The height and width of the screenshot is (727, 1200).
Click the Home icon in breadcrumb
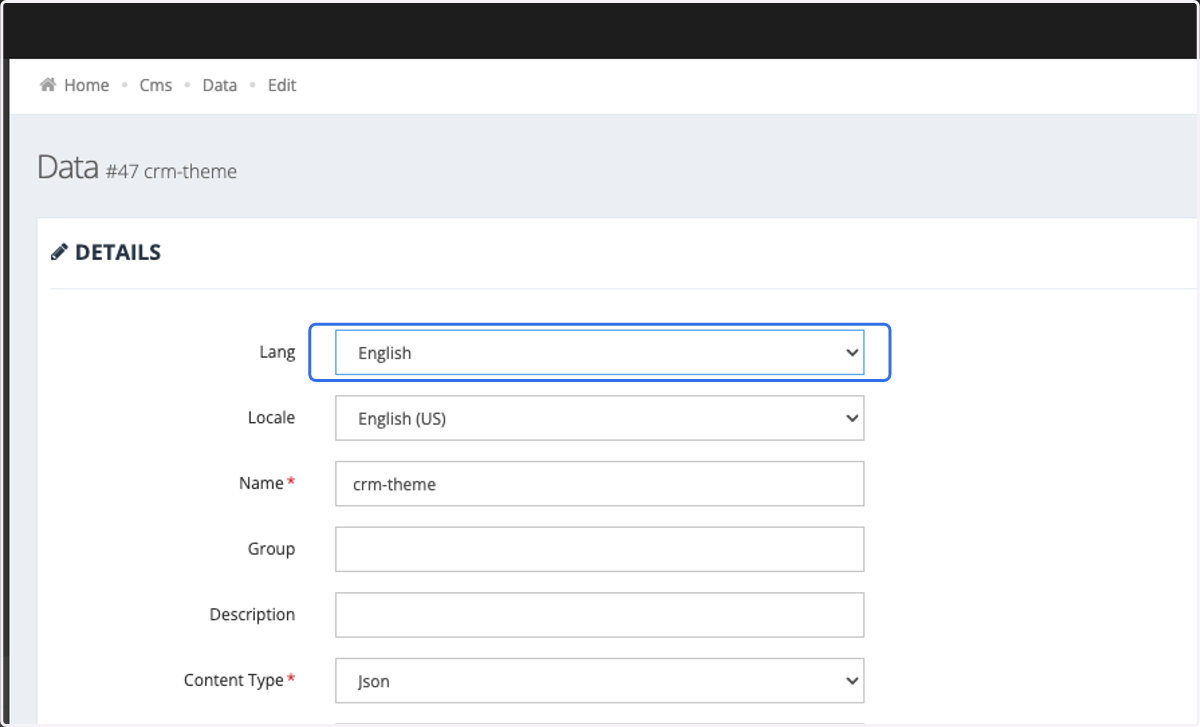point(47,85)
